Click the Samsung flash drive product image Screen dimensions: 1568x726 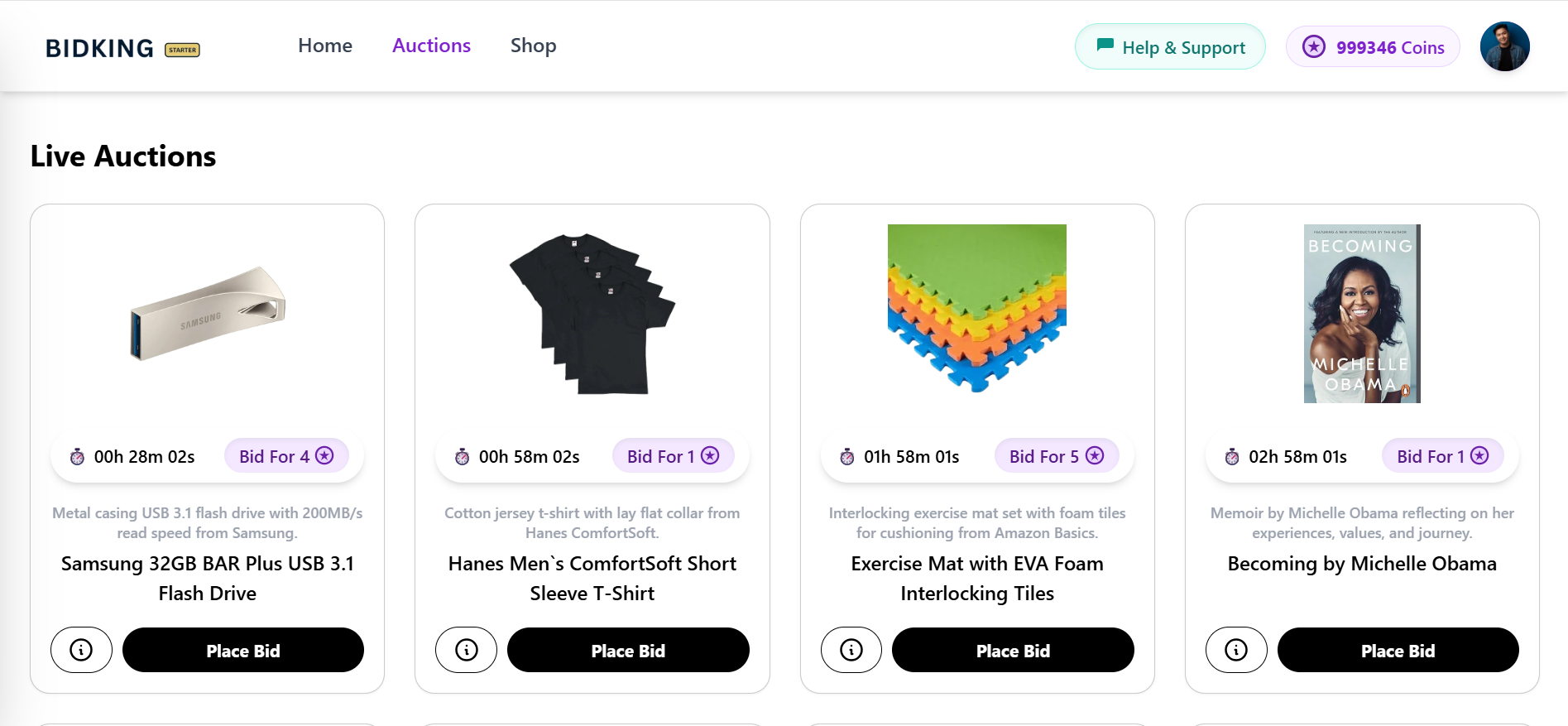[x=207, y=314]
